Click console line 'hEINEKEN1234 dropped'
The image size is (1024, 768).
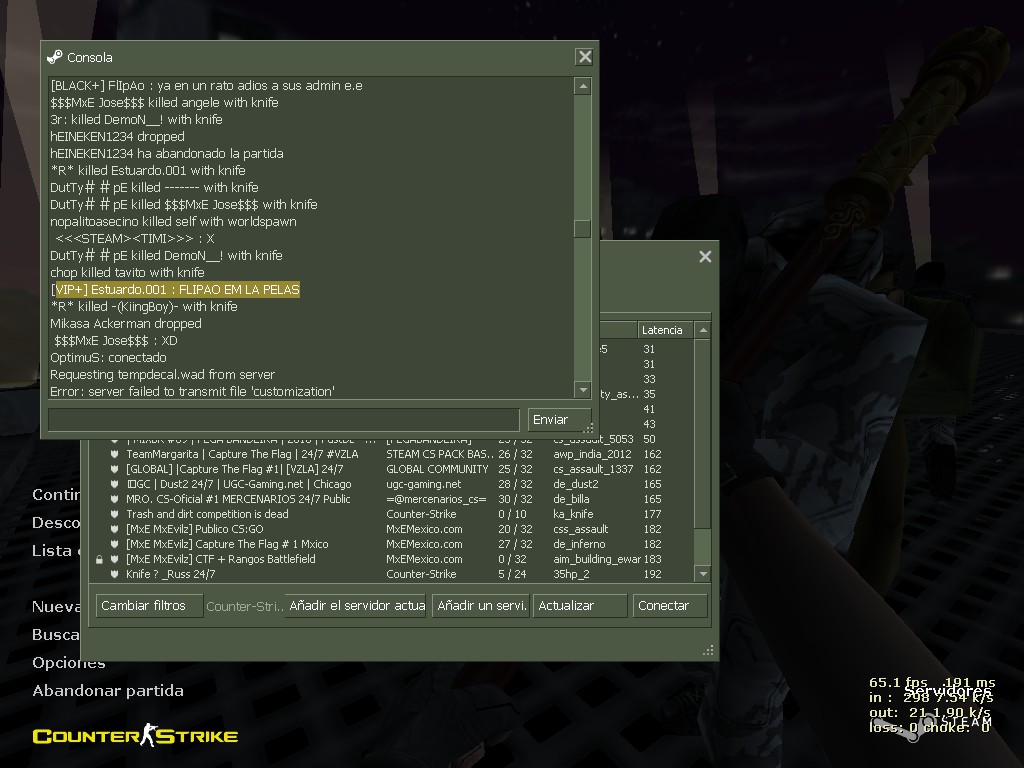[x=118, y=136]
